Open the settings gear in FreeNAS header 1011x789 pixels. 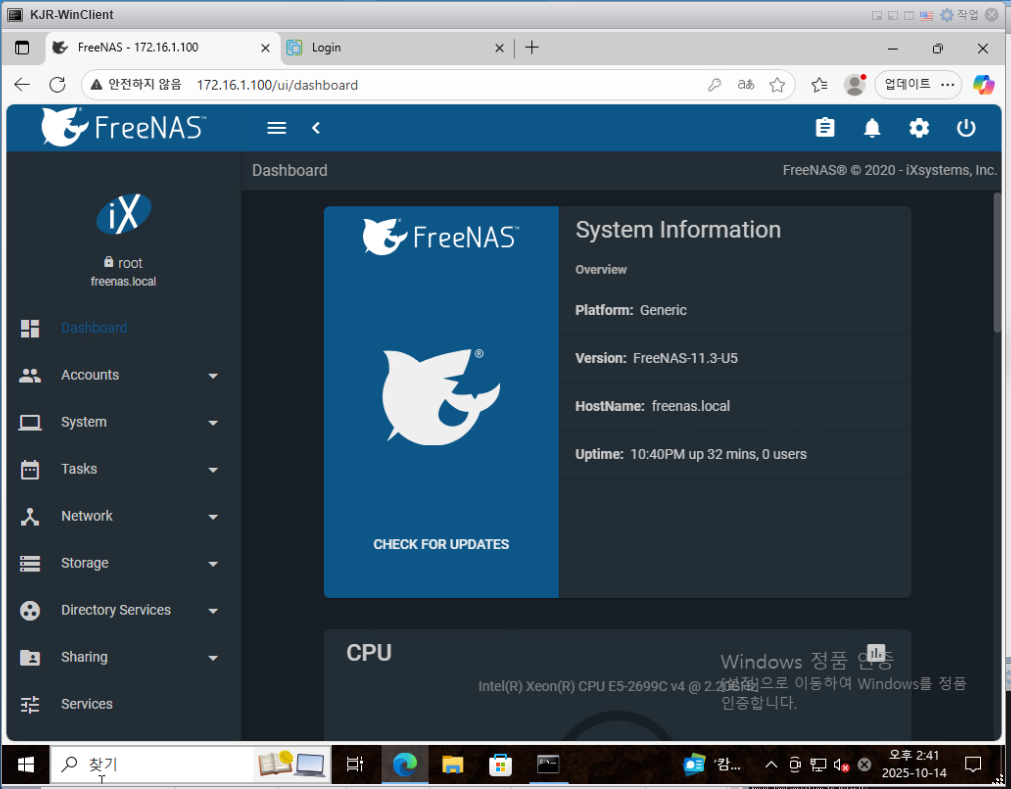point(919,128)
